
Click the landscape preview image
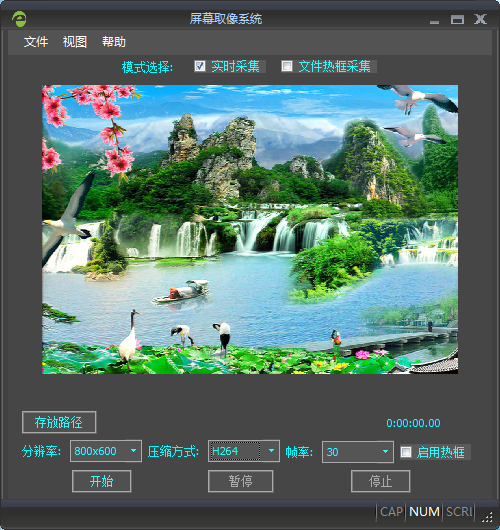250,230
